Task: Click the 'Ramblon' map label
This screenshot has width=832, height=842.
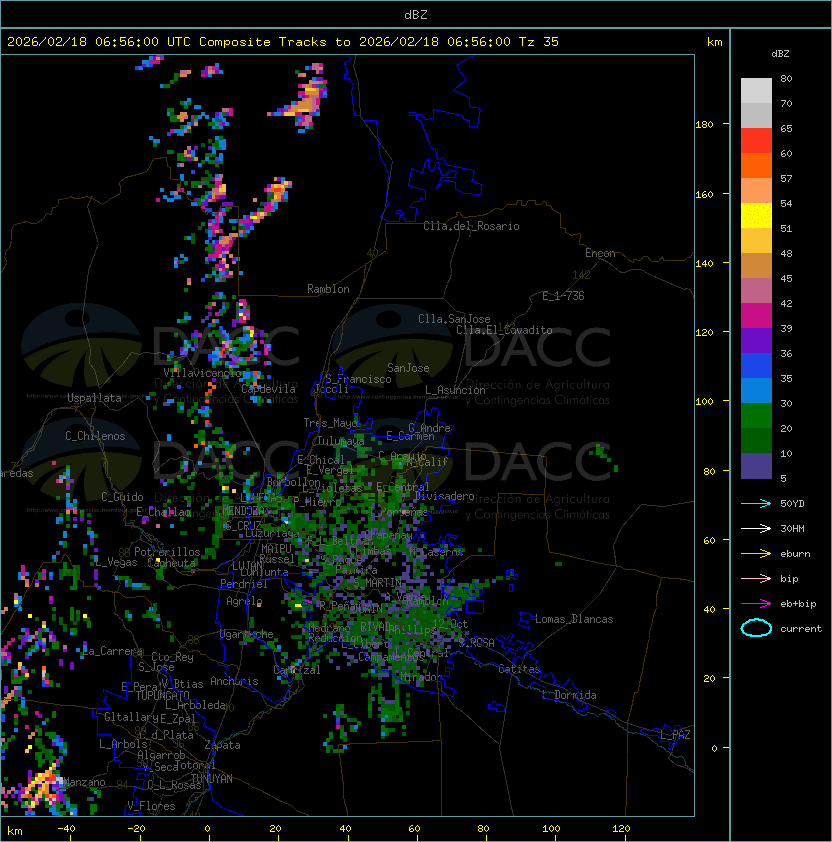Action: click(x=328, y=289)
